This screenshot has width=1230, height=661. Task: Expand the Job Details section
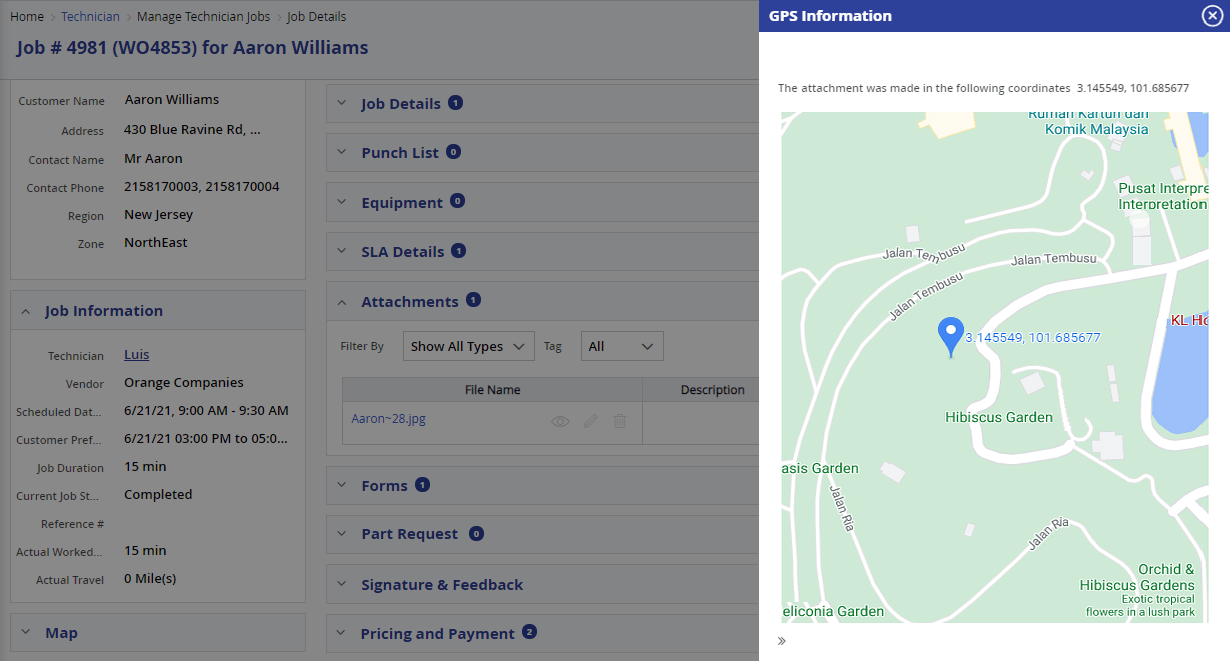[x=400, y=103]
